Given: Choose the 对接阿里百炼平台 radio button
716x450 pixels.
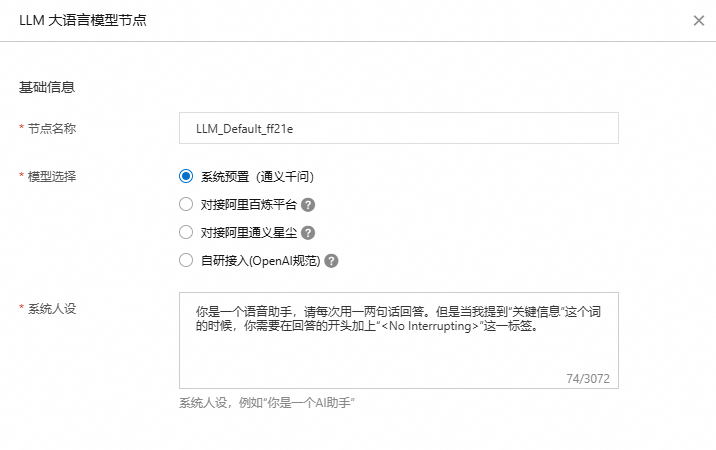Looking at the screenshot, I should pos(185,205).
